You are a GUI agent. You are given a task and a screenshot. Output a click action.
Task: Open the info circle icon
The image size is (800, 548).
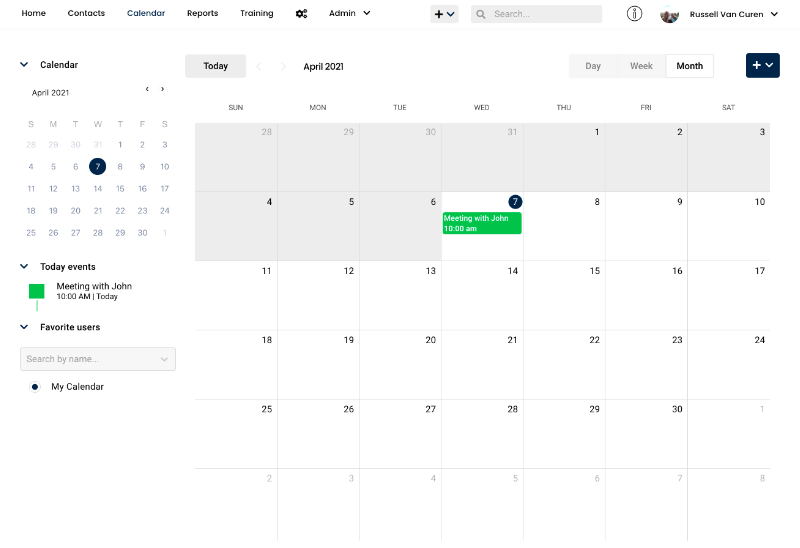coord(634,14)
